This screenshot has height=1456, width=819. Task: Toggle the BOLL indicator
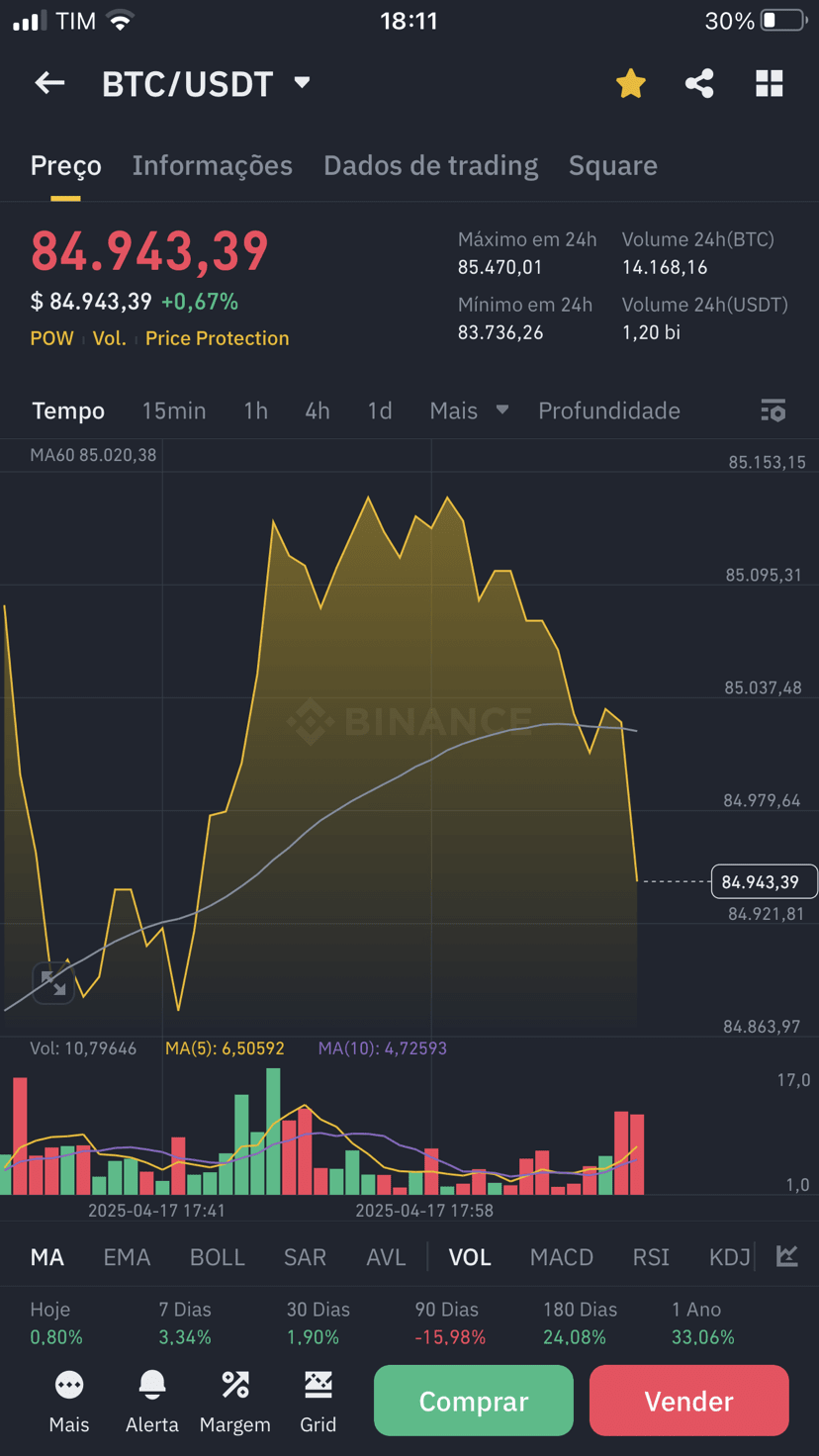[217, 1257]
